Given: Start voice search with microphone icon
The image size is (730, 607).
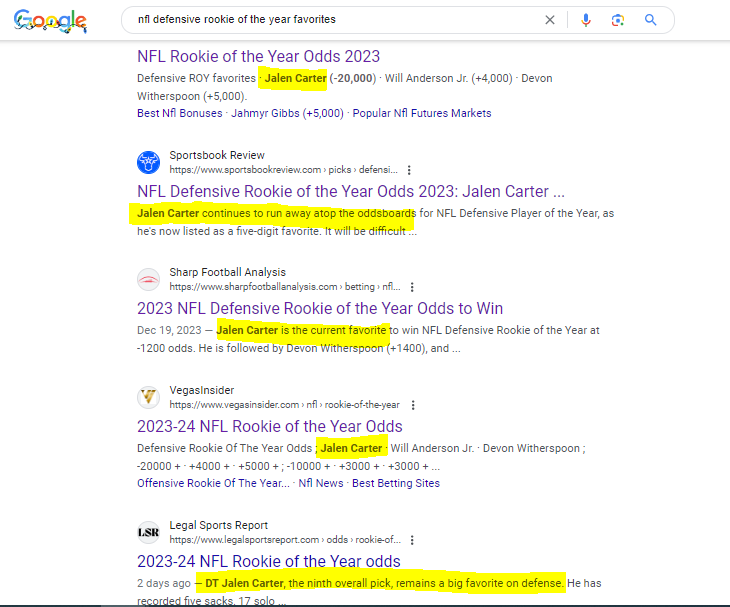Looking at the screenshot, I should point(586,20).
